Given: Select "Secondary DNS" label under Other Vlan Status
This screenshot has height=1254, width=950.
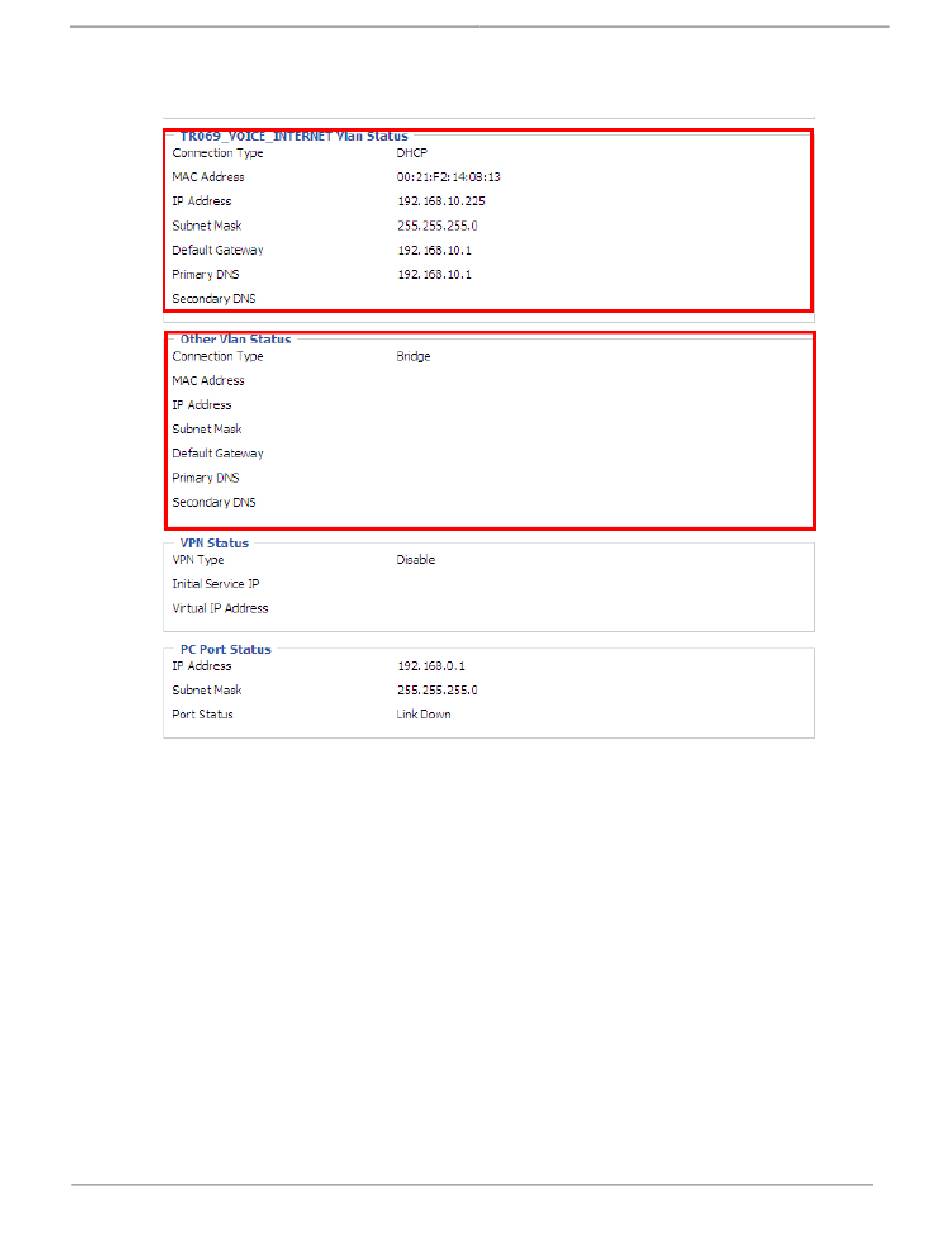Looking at the screenshot, I should [x=214, y=503].
